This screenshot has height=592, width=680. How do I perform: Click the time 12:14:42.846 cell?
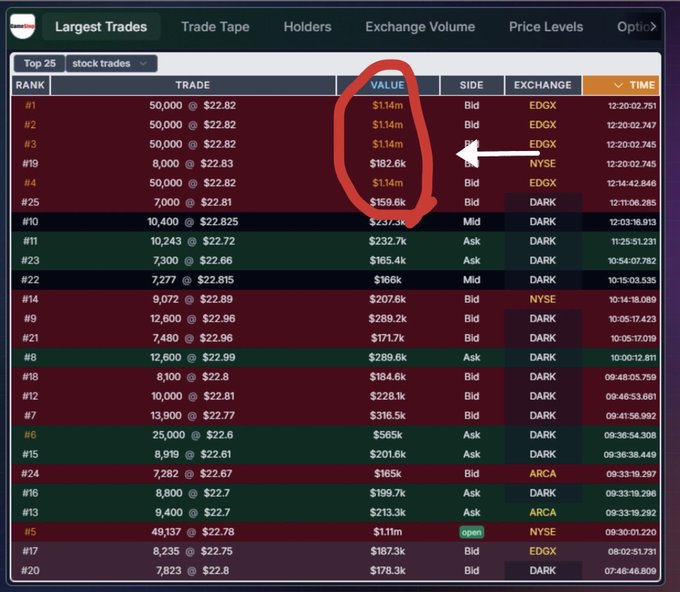[x=632, y=183]
